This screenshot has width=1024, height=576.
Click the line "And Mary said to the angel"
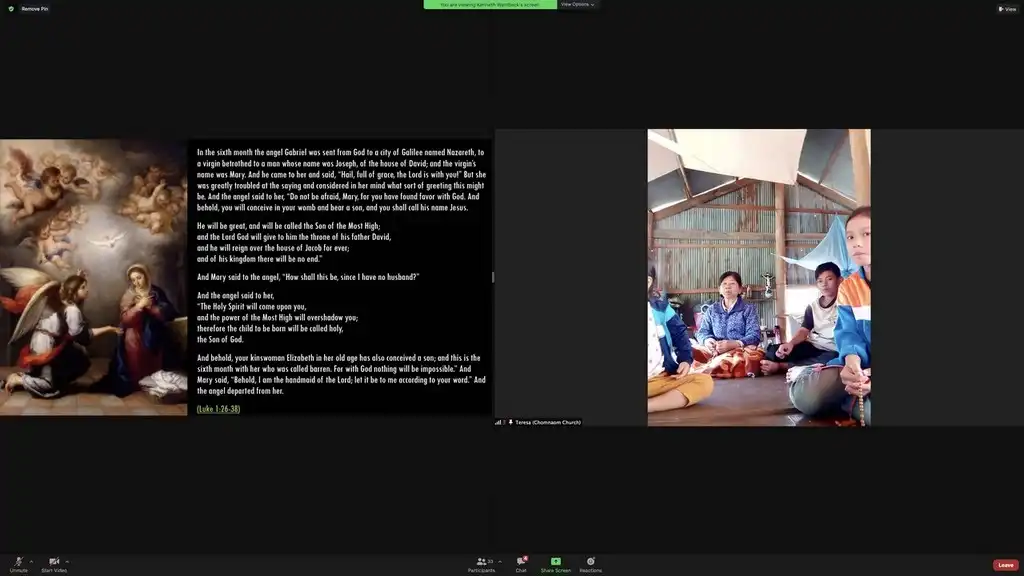point(308,277)
